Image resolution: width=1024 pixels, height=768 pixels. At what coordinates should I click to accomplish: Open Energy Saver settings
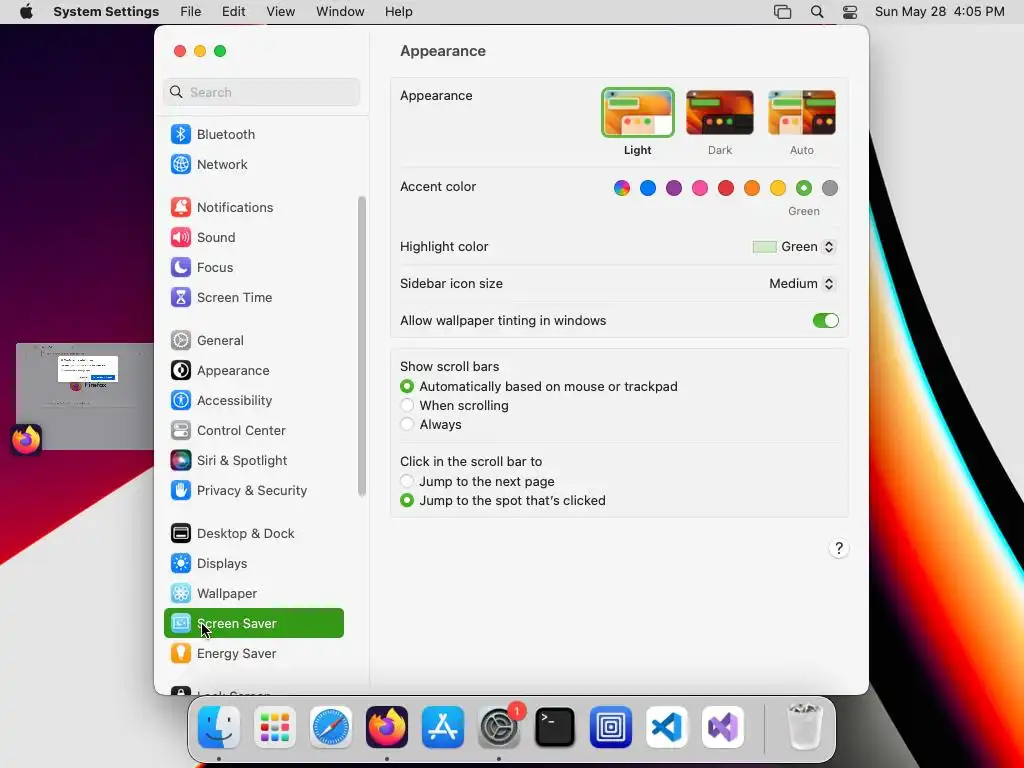click(253, 654)
